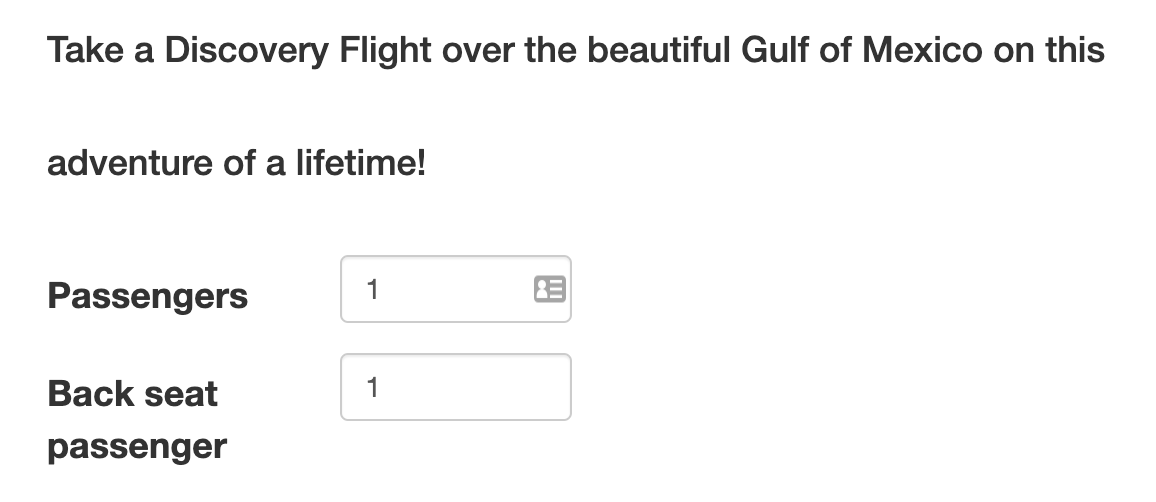Click the word "Gulf" in the description

(x=774, y=50)
